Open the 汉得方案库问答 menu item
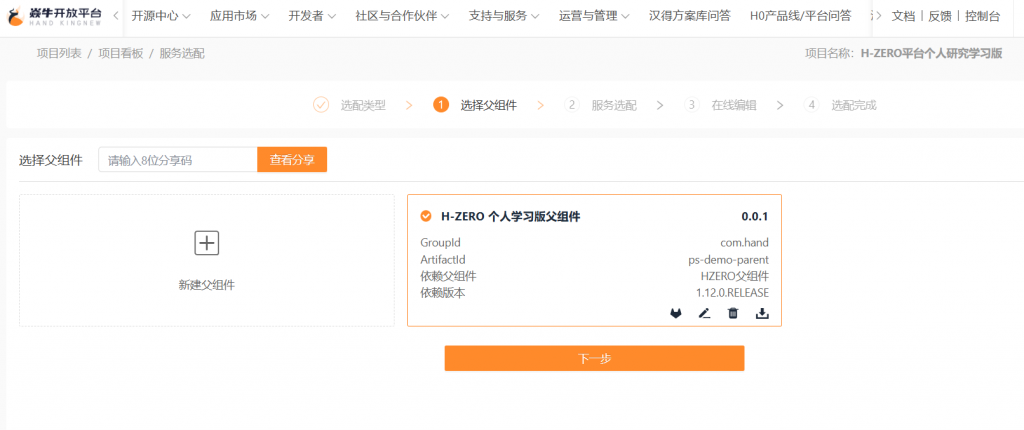Screen dimensions: 1024x430 point(689,16)
